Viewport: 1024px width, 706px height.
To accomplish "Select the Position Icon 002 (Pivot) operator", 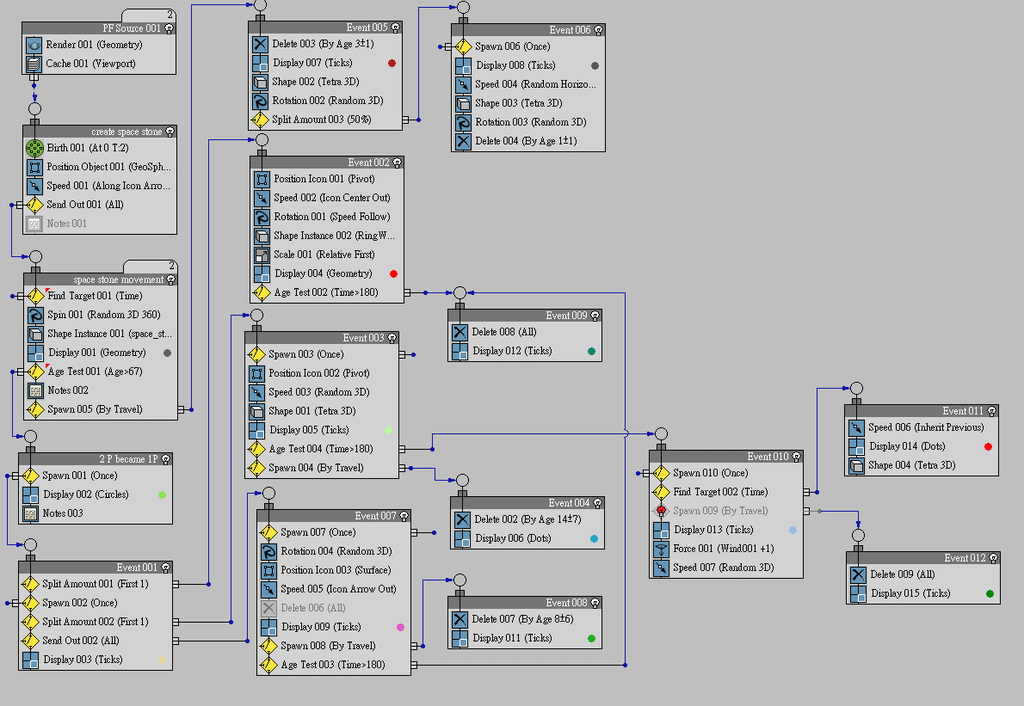I will coord(322,374).
